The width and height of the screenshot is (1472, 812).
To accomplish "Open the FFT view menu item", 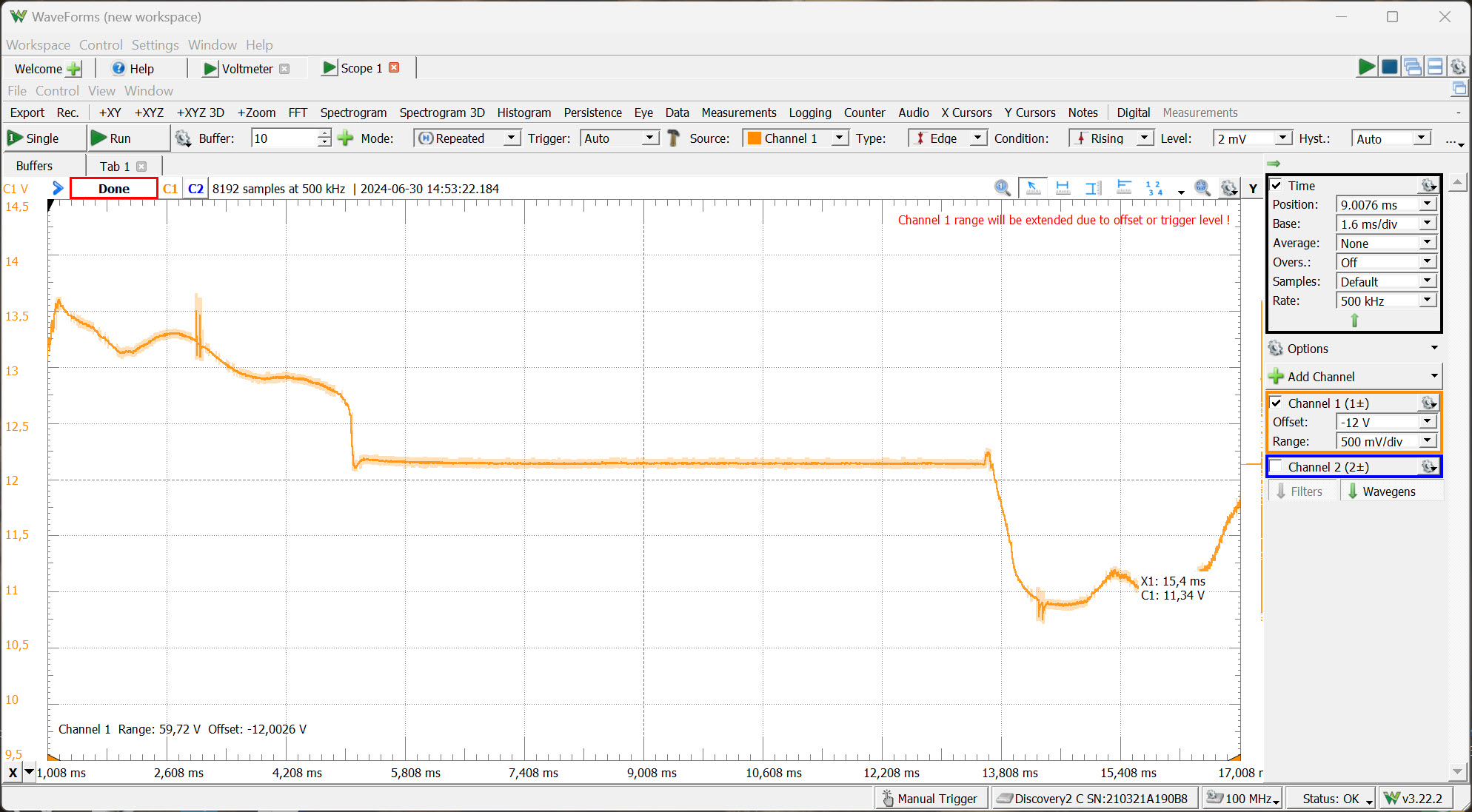I will pos(298,113).
